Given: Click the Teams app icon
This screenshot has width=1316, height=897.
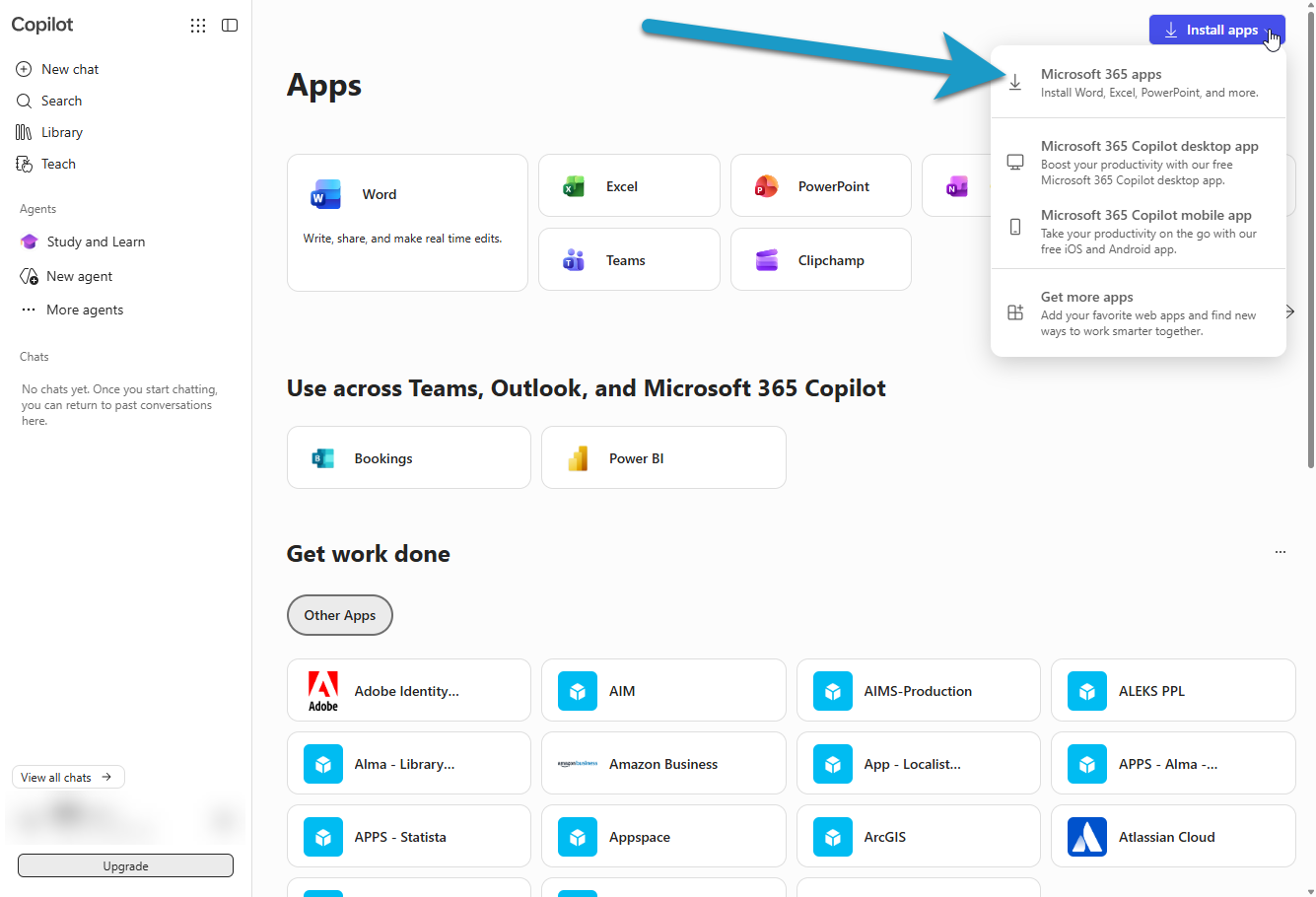Looking at the screenshot, I should 574,260.
